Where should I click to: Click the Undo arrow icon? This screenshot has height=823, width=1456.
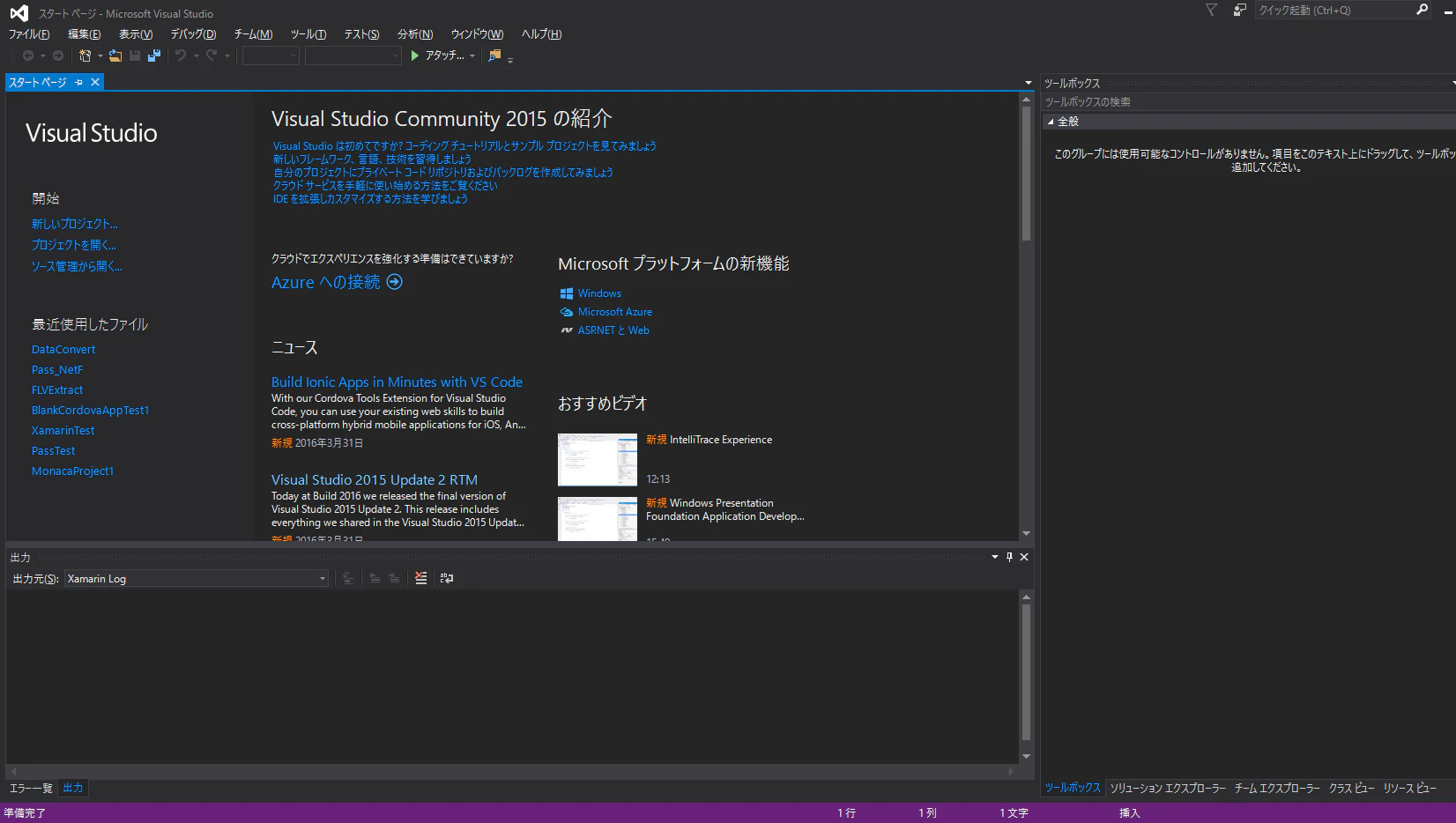point(181,56)
